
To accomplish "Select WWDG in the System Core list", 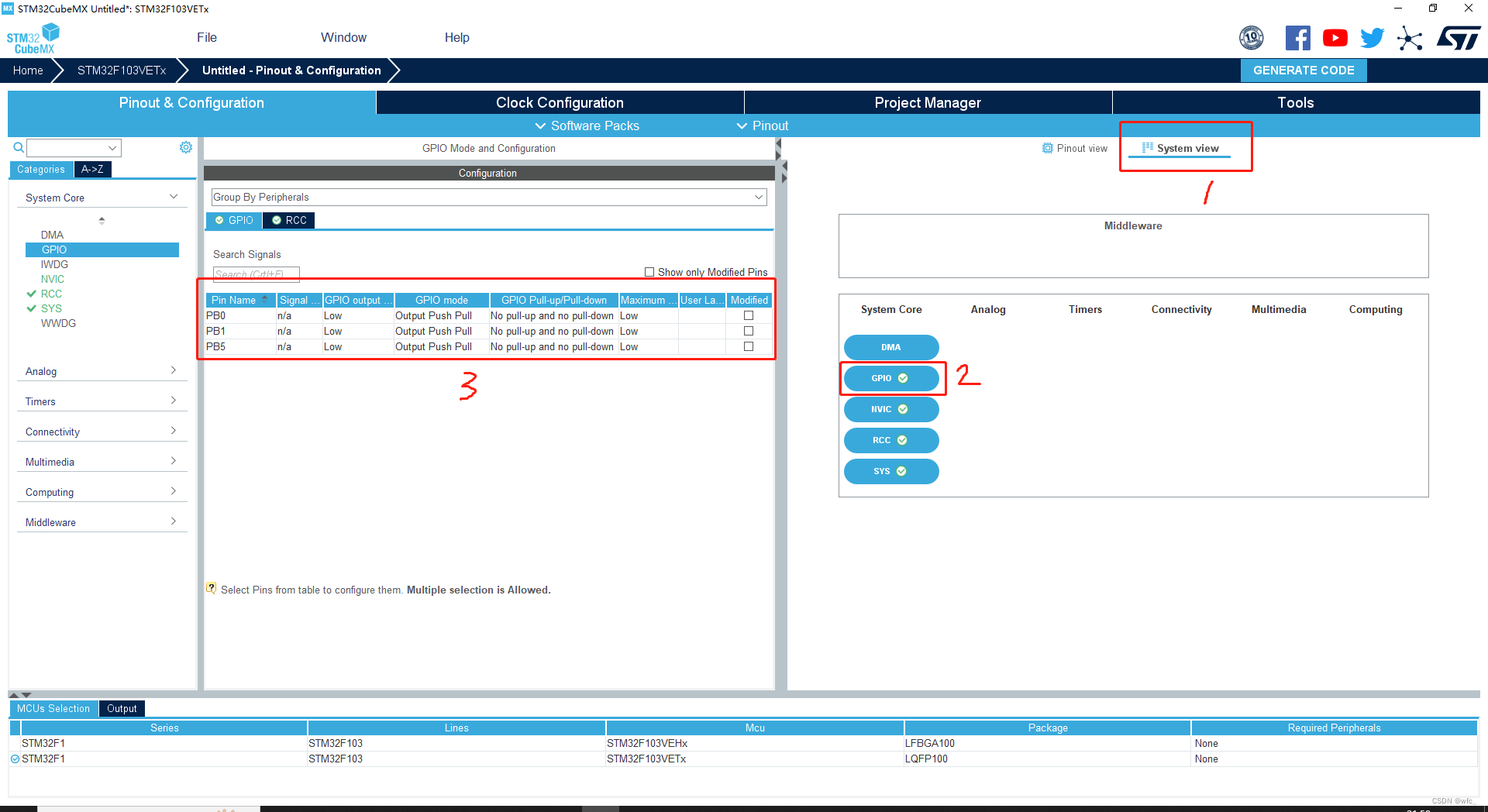I will pos(58,323).
